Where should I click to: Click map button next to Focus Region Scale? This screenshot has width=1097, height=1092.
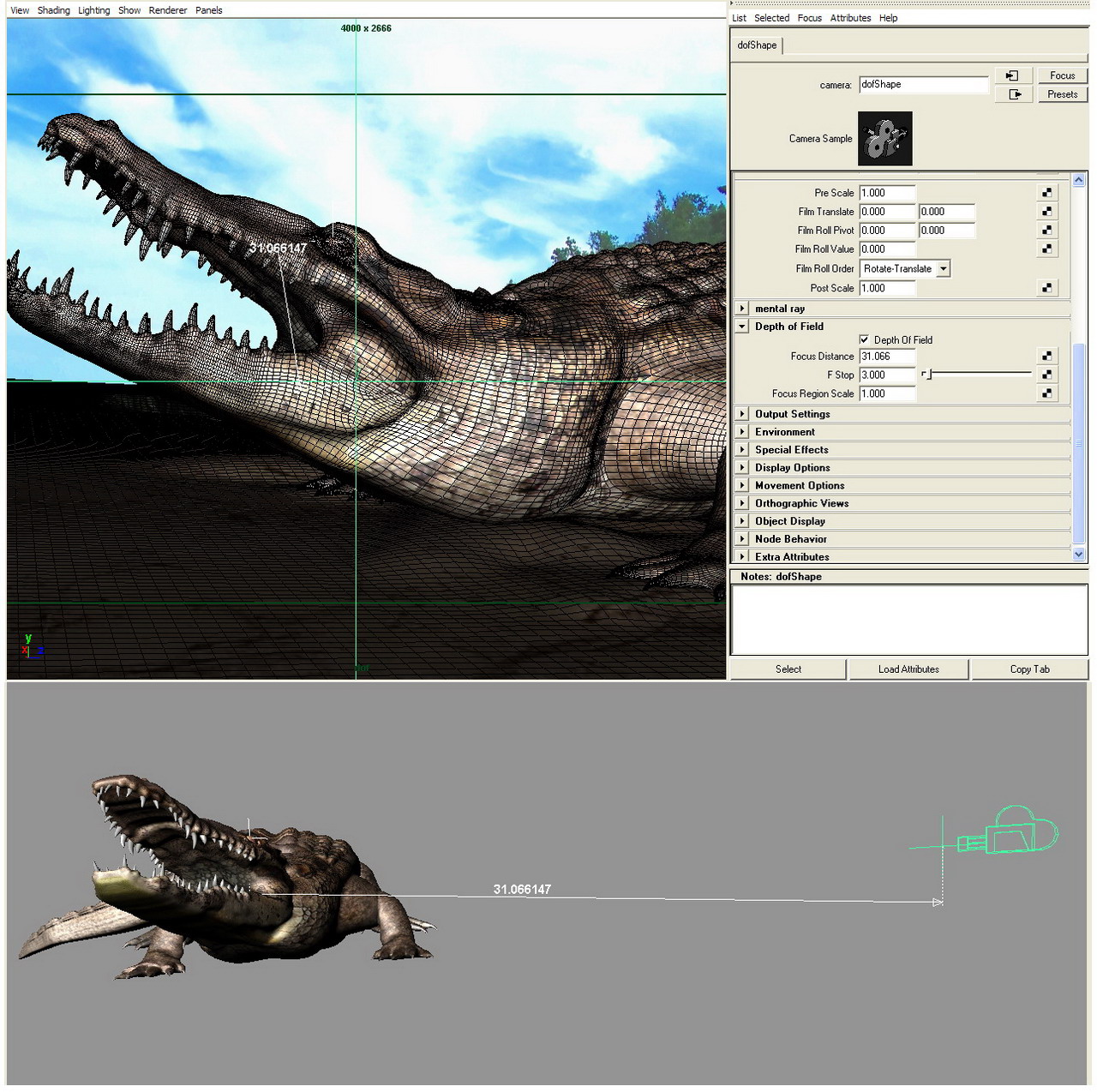coord(1046,394)
